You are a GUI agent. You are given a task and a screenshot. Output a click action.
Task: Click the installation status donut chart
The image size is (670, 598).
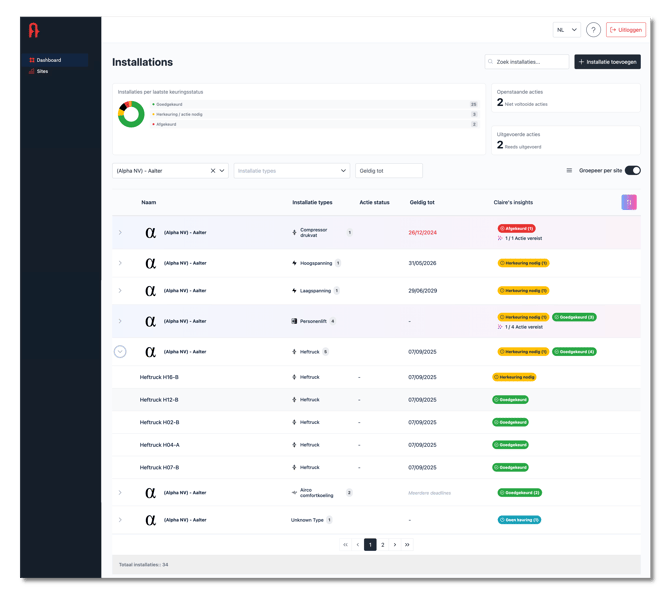point(131,114)
